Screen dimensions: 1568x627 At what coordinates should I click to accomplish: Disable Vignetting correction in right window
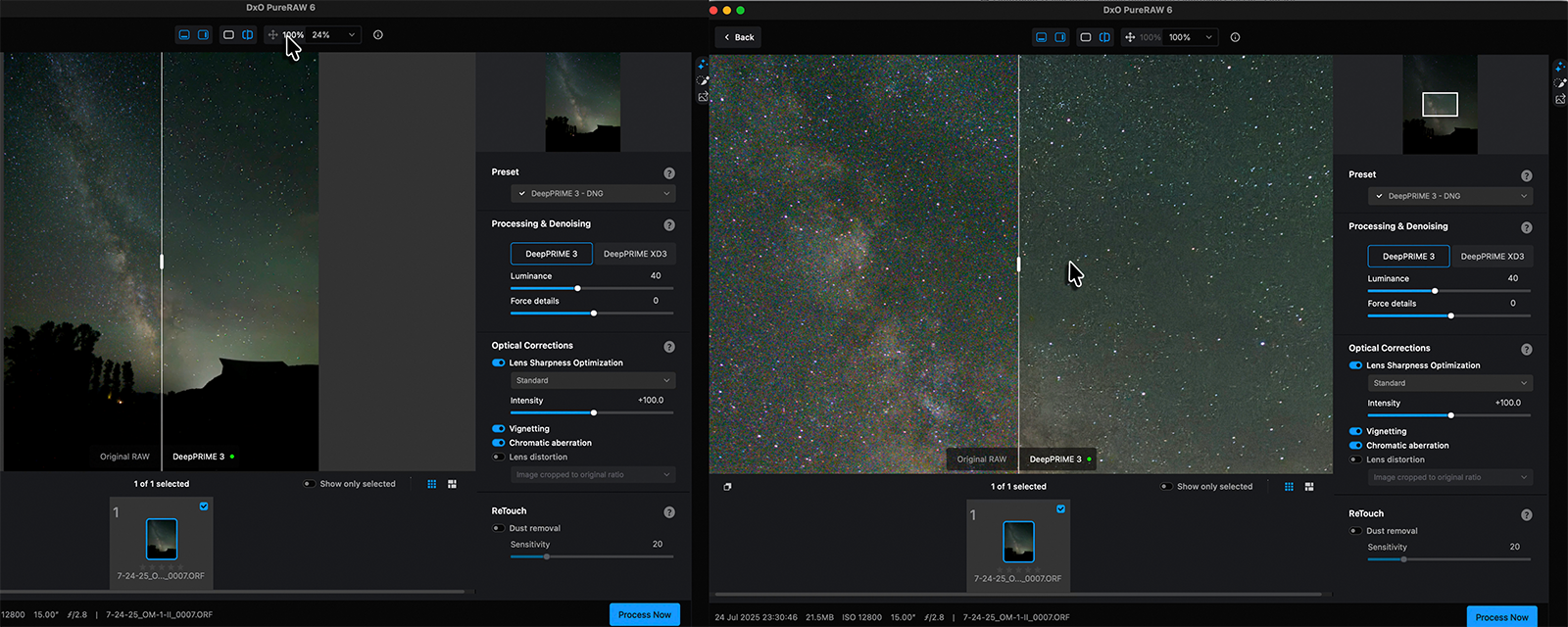(1356, 431)
